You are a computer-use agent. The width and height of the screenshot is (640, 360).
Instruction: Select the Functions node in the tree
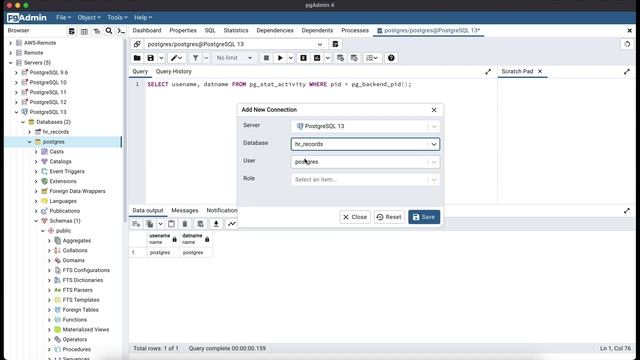point(74,320)
